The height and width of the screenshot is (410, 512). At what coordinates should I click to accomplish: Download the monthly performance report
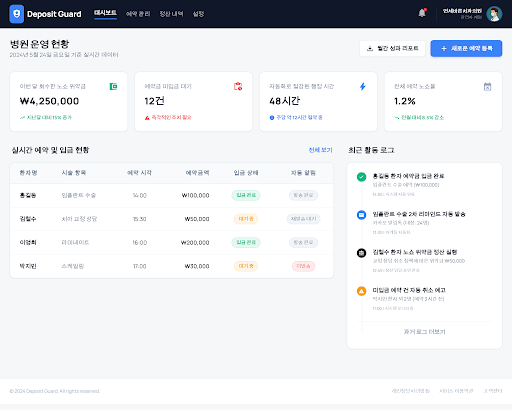coord(392,48)
